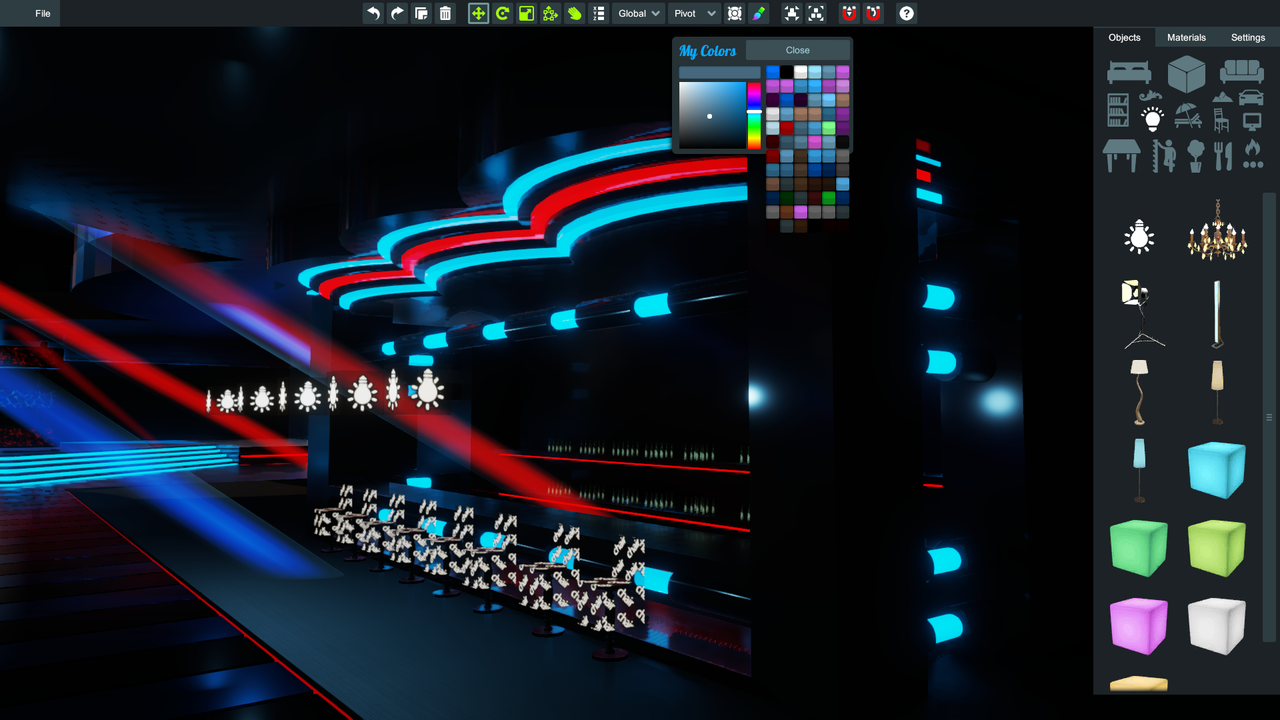Image resolution: width=1280 pixels, height=720 pixels.
Task: Select the cube primitives category icon
Action: pos(1187,74)
